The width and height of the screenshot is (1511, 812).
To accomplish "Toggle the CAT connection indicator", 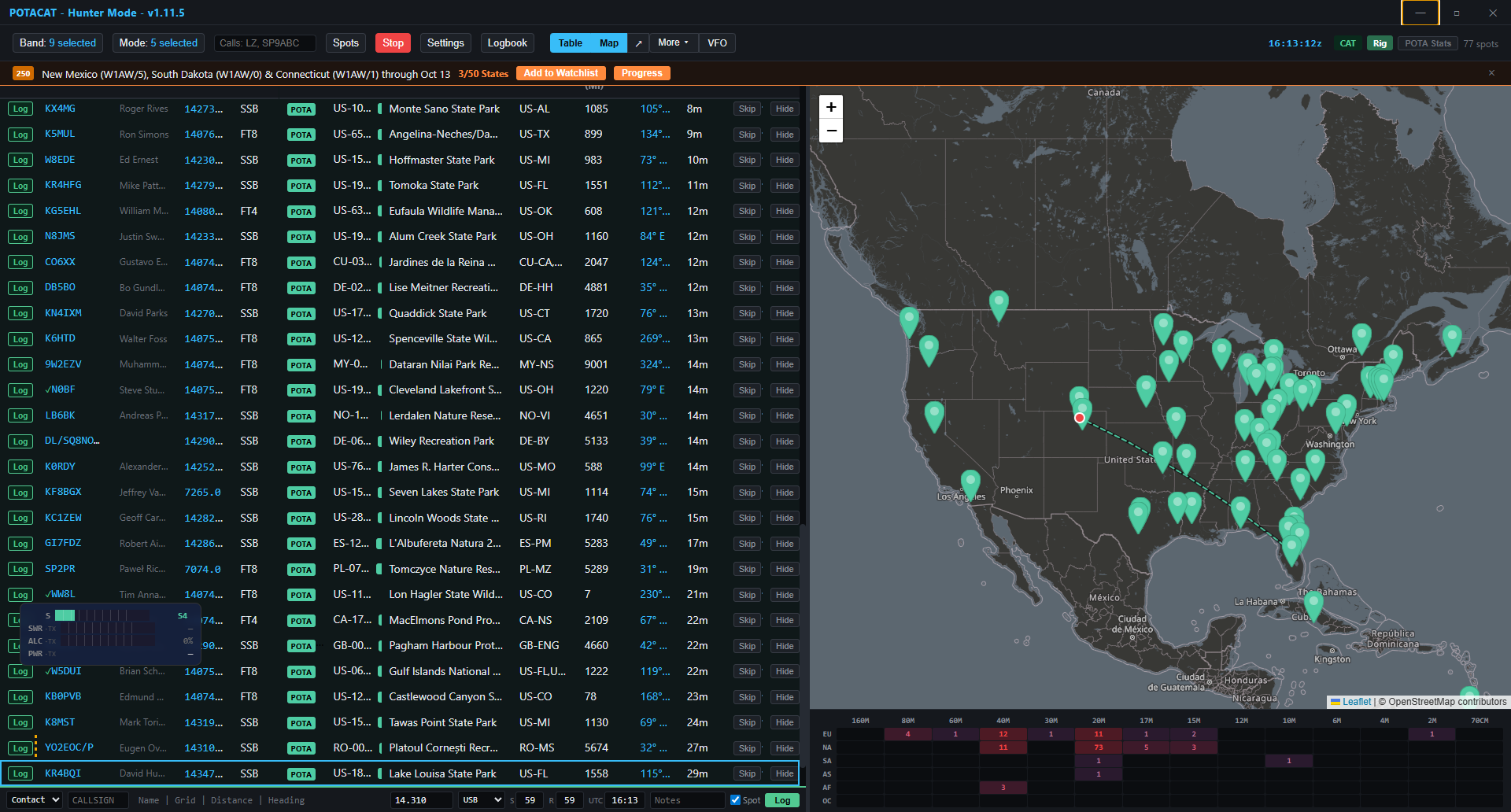I will point(1348,43).
